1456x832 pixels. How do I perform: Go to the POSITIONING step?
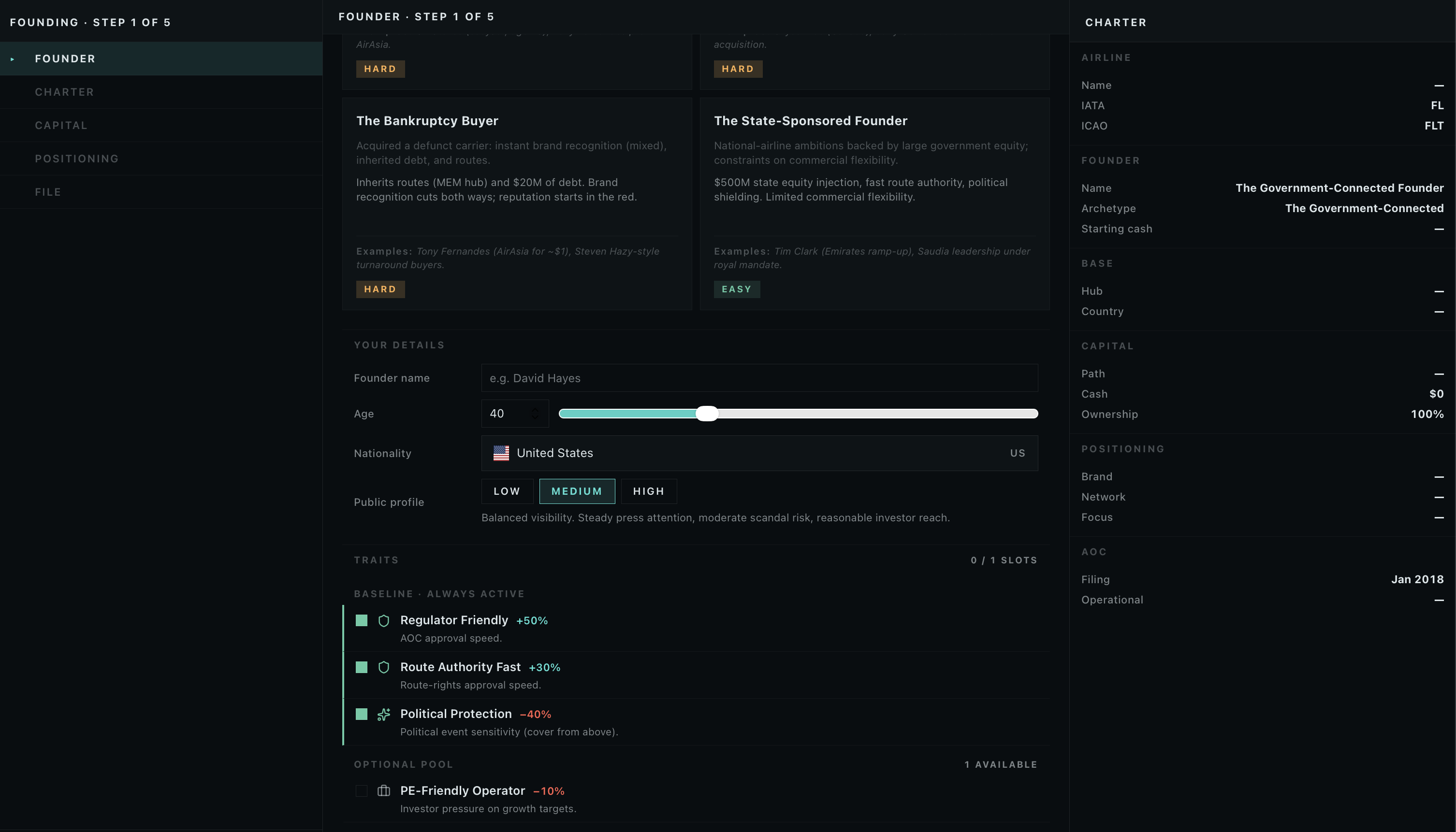pos(161,159)
